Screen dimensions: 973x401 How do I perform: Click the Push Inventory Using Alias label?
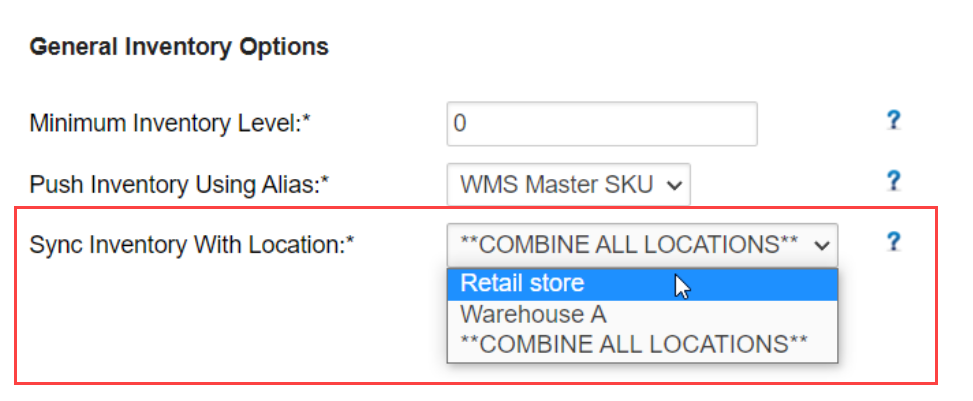coord(179,184)
